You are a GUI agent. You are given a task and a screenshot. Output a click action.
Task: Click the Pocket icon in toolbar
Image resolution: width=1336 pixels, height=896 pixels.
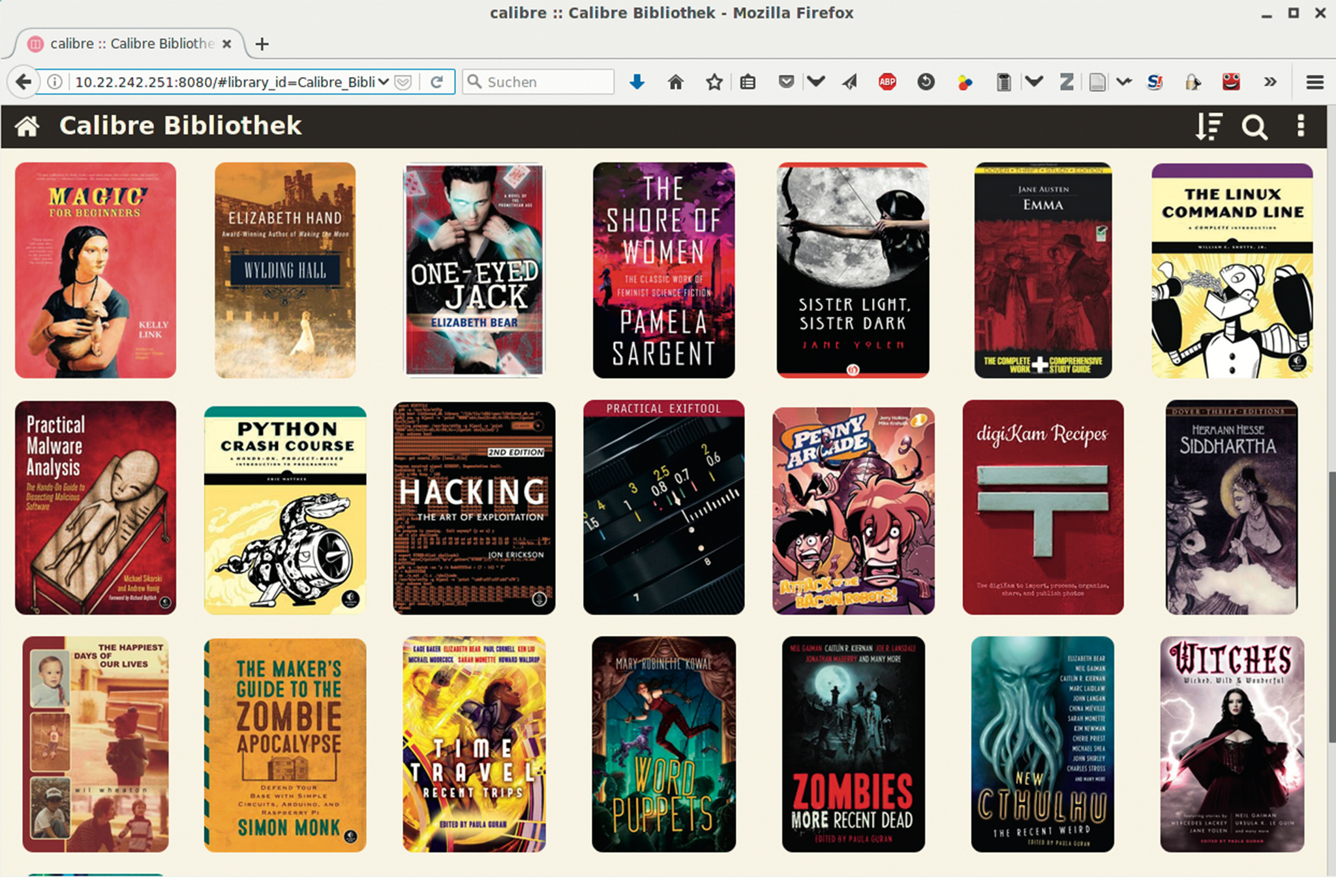pos(786,82)
